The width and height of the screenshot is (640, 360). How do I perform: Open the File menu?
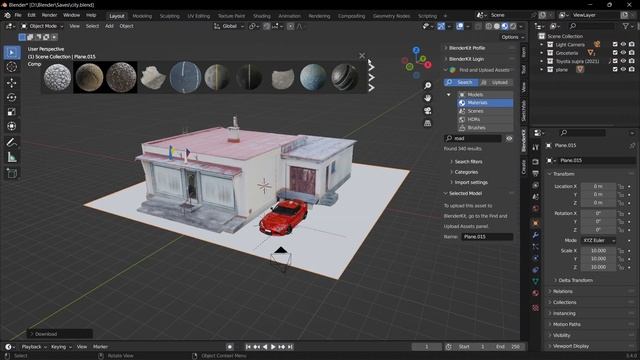pyautogui.click(x=18, y=15)
